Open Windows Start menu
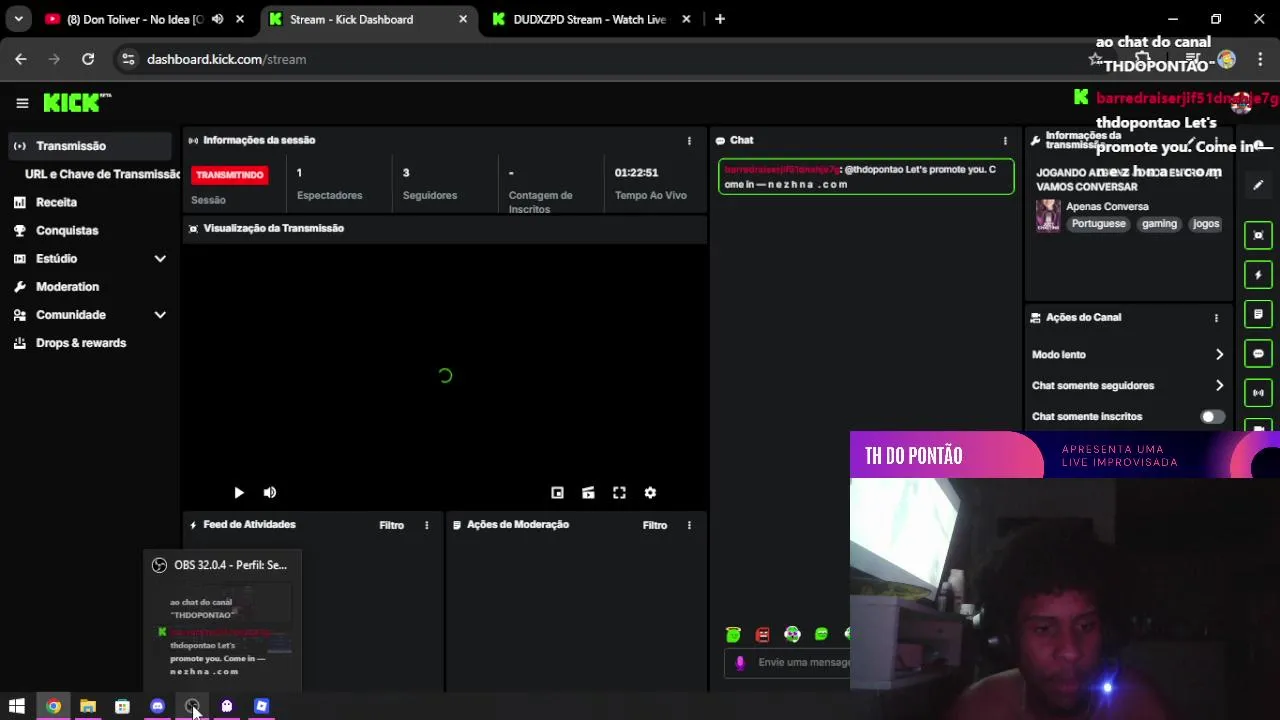 tap(17, 707)
